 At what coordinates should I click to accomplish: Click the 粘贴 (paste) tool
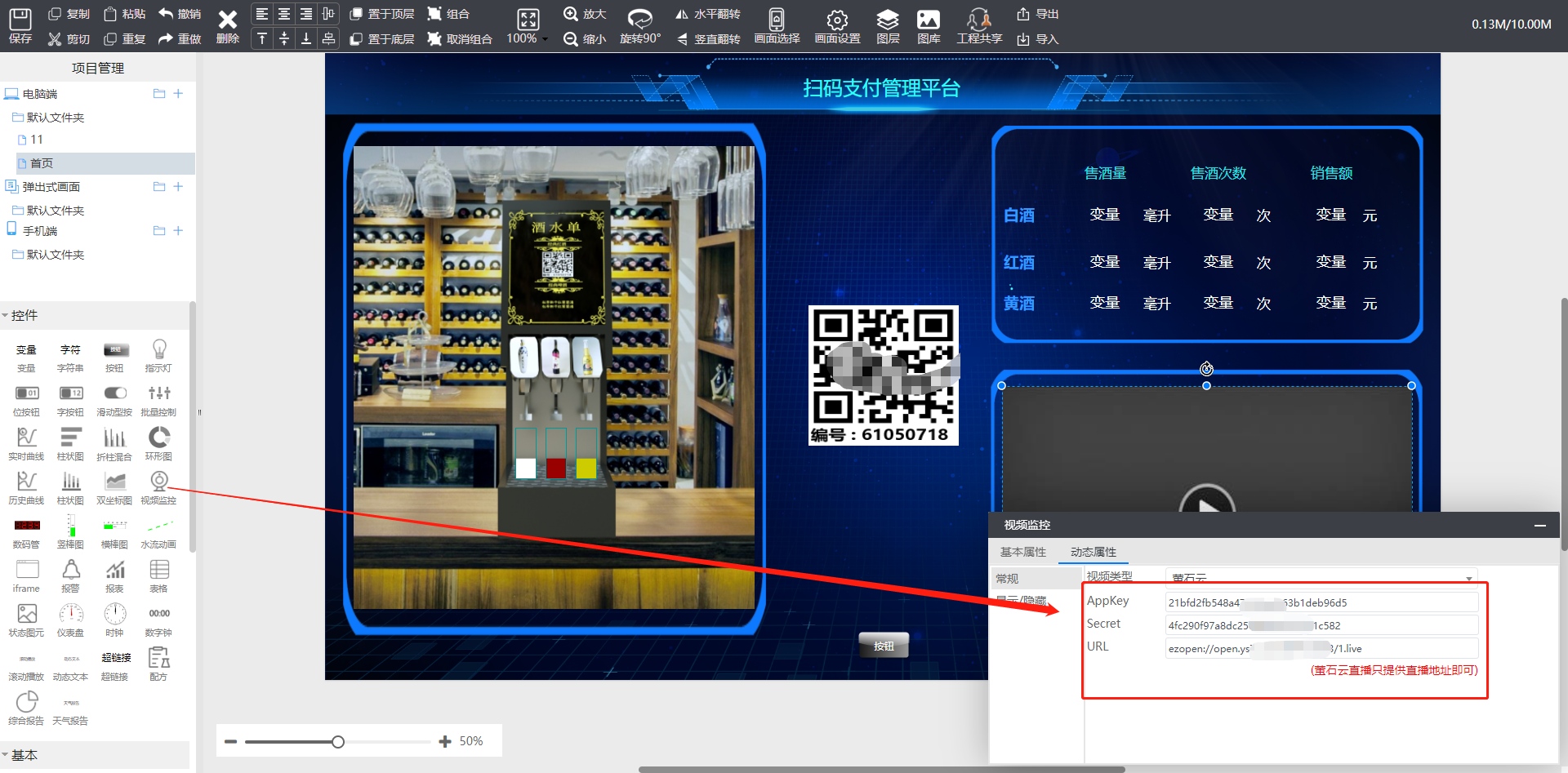(x=124, y=14)
